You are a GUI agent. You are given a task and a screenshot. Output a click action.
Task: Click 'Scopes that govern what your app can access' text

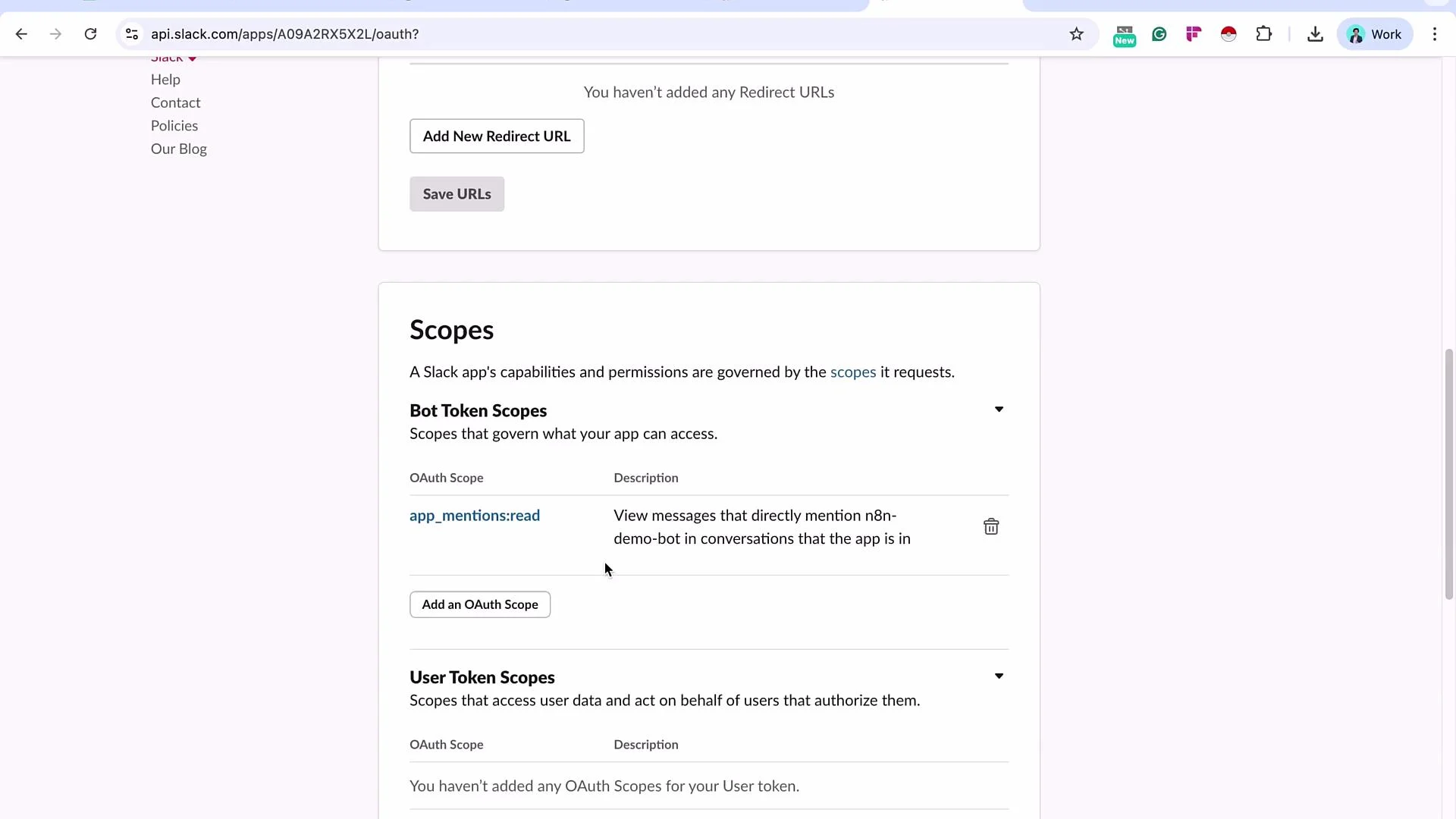point(563,434)
